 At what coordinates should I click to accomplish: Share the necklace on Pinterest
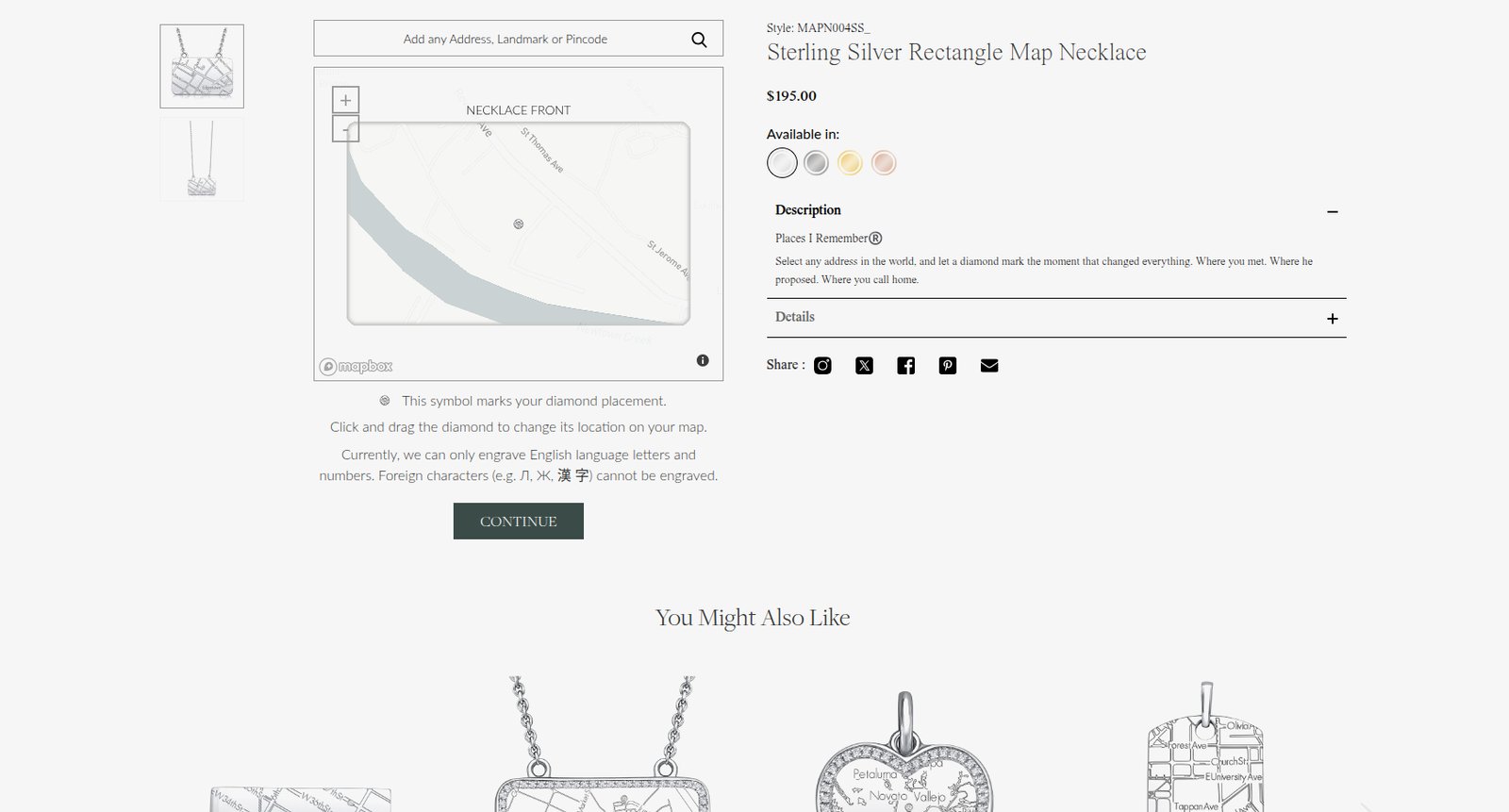click(x=948, y=366)
